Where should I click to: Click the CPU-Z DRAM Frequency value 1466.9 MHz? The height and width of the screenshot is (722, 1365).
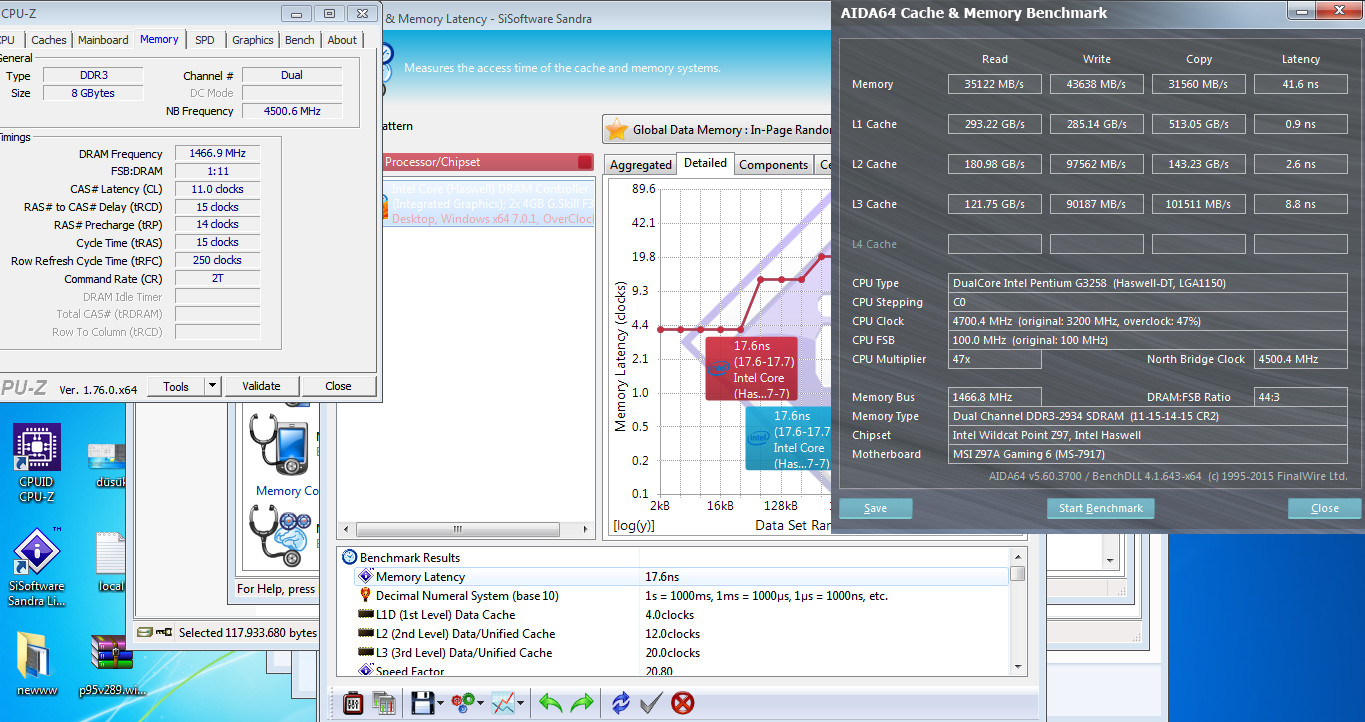pos(217,154)
